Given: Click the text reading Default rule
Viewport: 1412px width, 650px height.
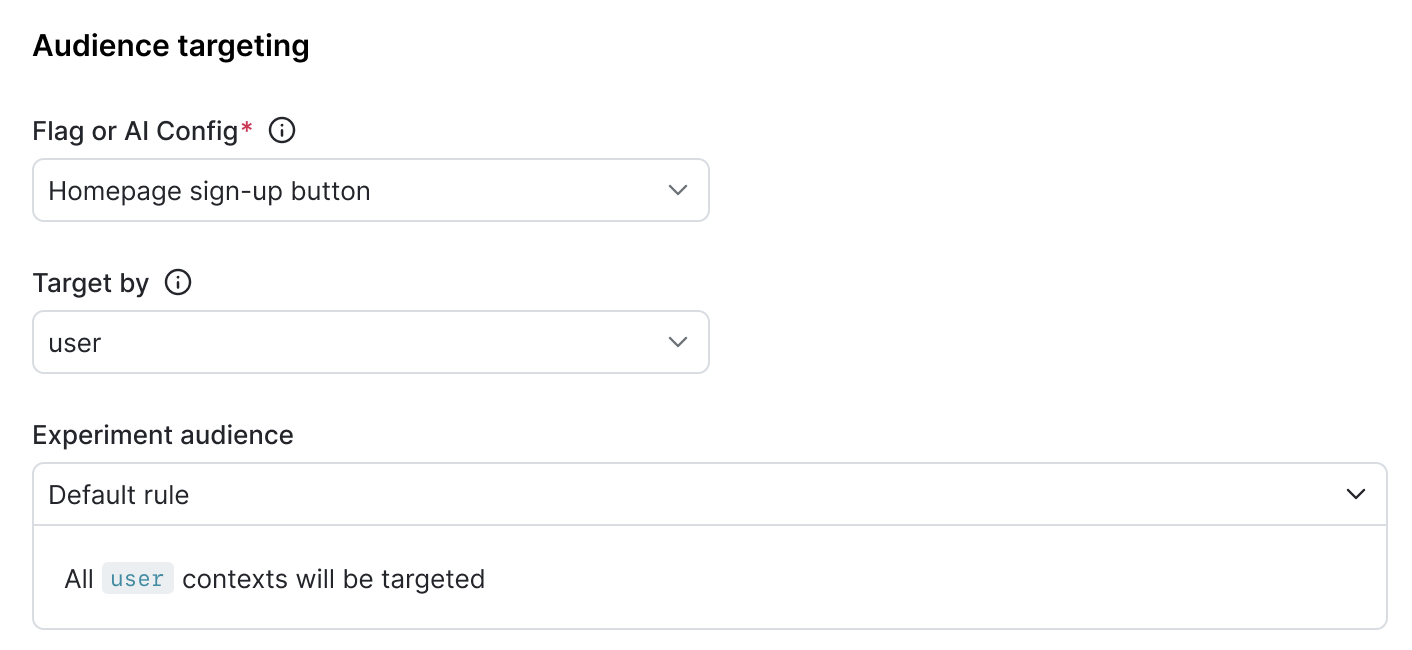Looking at the screenshot, I should [x=118, y=494].
